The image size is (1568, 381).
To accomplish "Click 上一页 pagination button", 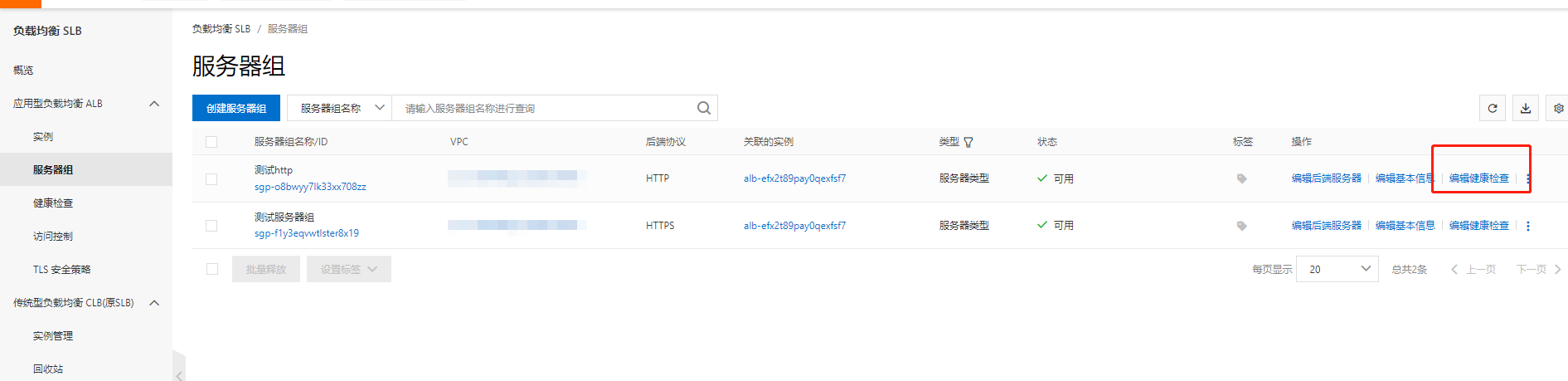I will [x=1473, y=269].
